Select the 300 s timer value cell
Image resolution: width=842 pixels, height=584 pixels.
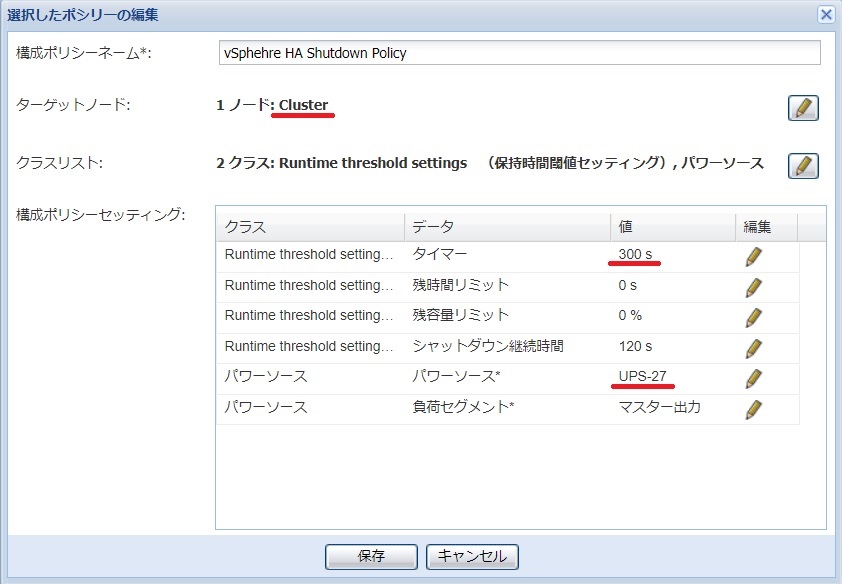point(635,255)
